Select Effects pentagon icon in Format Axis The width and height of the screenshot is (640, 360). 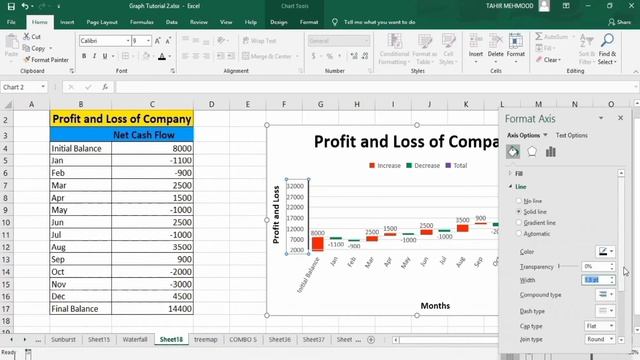[x=532, y=152]
